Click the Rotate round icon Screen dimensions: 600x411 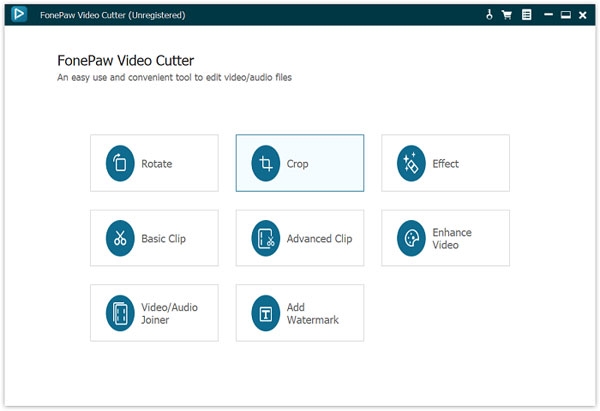(x=120, y=163)
